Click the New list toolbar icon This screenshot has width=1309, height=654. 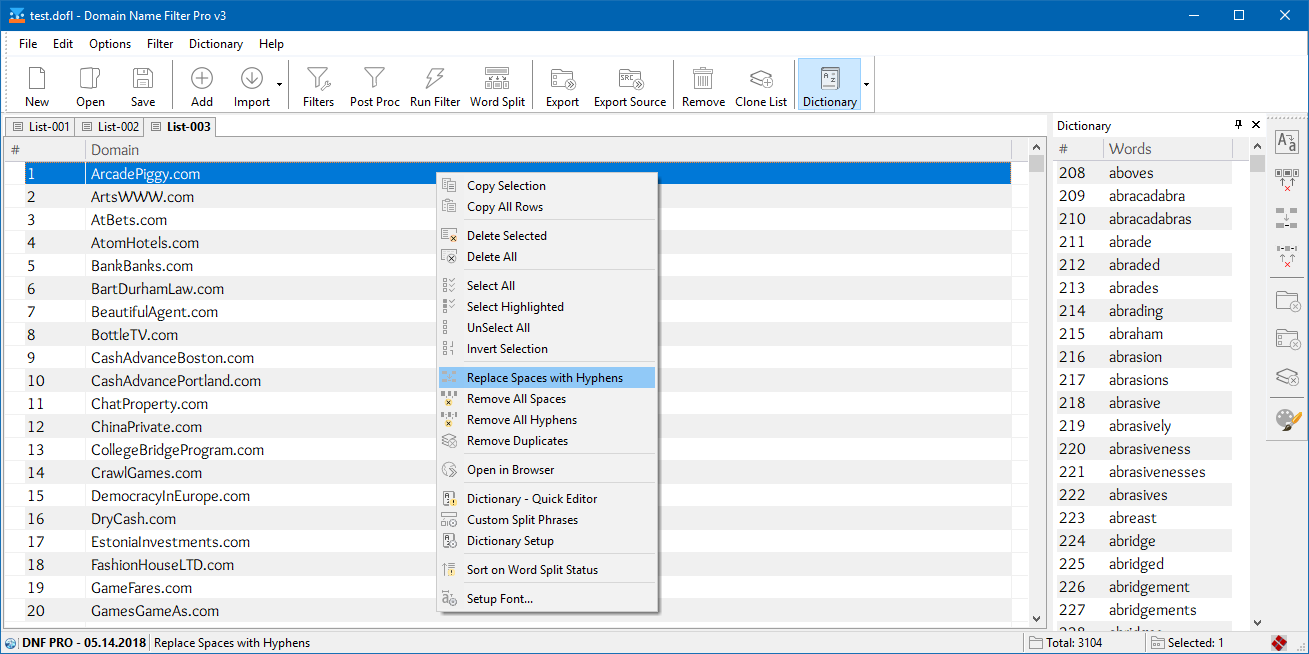click(x=37, y=86)
